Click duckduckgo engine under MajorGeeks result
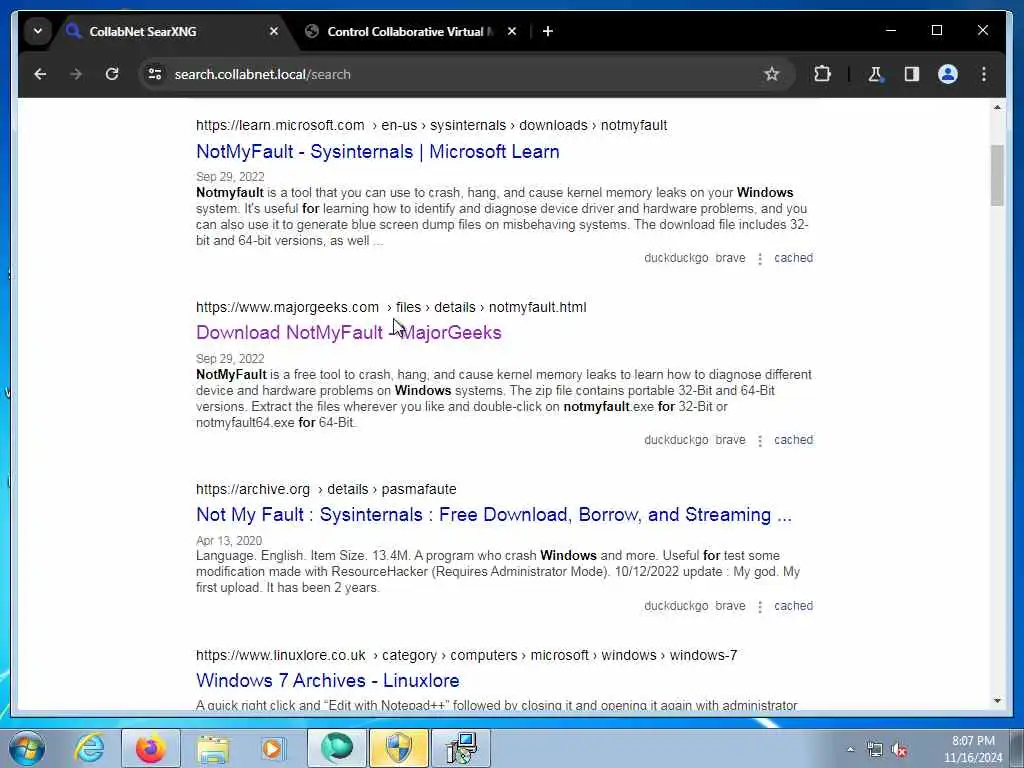The width and height of the screenshot is (1024, 768). click(x=676, y=440)
